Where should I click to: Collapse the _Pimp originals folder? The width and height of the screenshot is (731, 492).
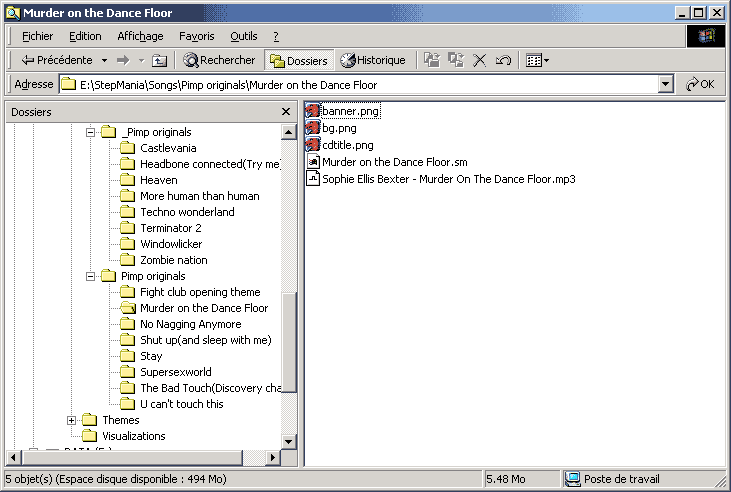pyautogui.click(x=90, y=132)
